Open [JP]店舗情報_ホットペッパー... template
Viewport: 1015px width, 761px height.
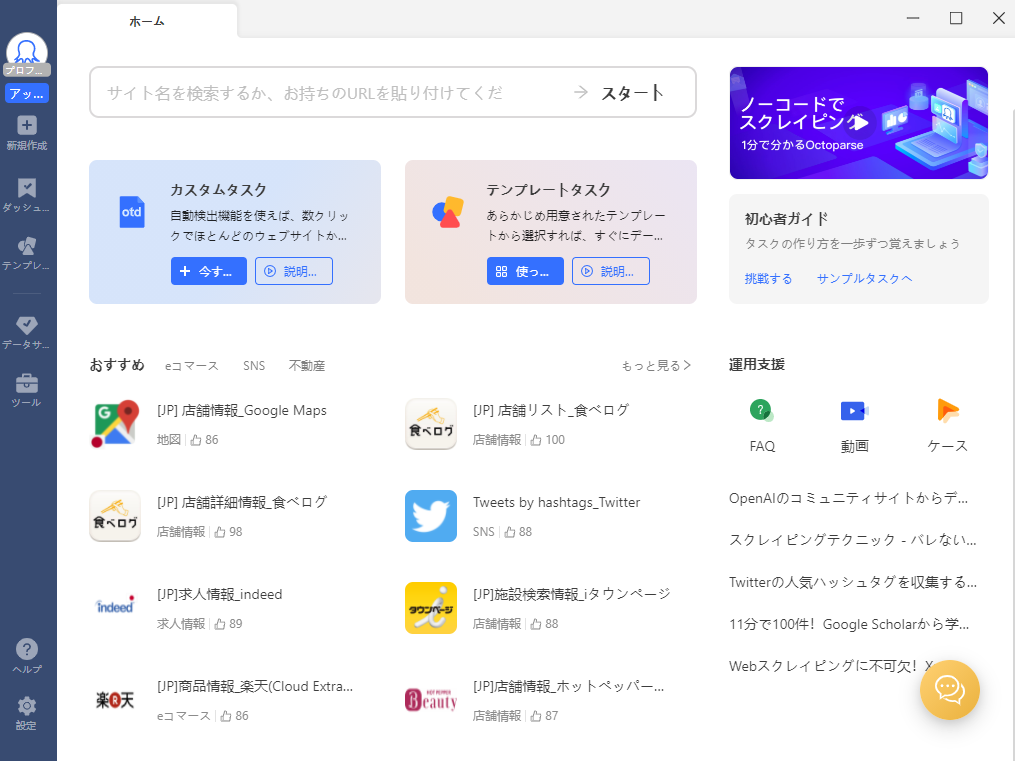point(568,686)
